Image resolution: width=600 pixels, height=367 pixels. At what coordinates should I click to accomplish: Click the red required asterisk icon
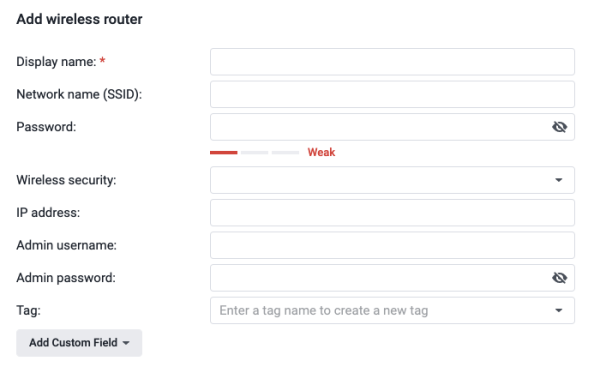click(x=103, y=60)
